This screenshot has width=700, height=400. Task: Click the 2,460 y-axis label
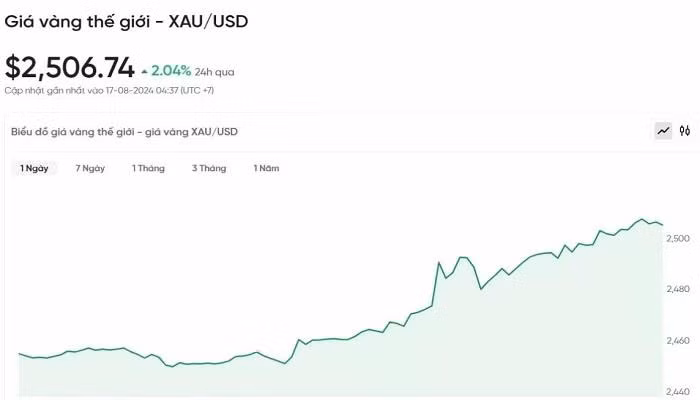[677, 341]
